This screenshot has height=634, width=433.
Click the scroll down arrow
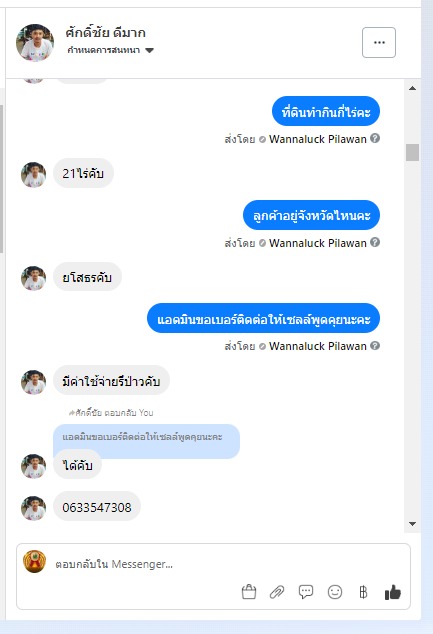[x=412, y=524]
